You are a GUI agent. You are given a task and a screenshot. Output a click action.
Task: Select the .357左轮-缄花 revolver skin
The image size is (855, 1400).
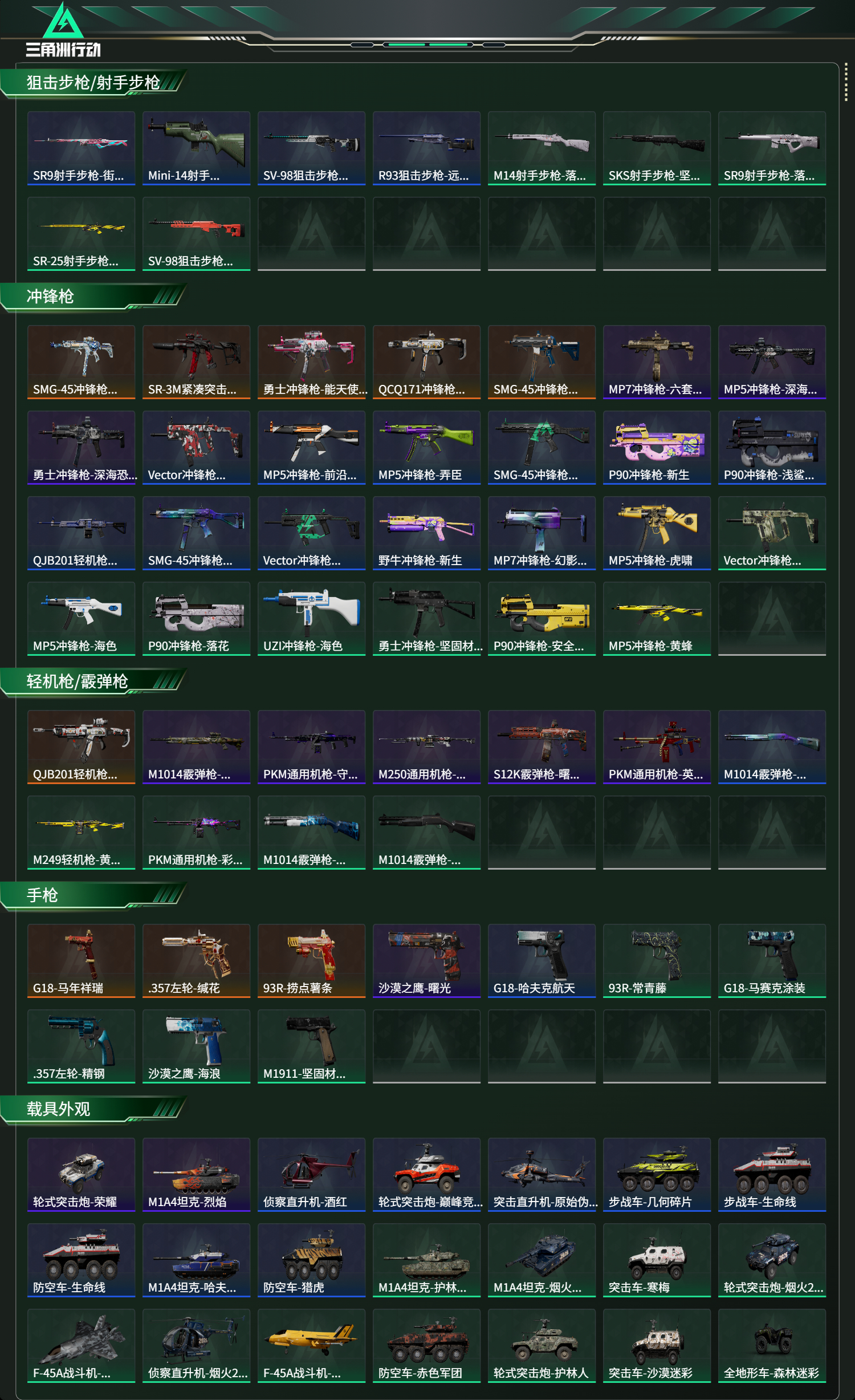coord(196,961)
